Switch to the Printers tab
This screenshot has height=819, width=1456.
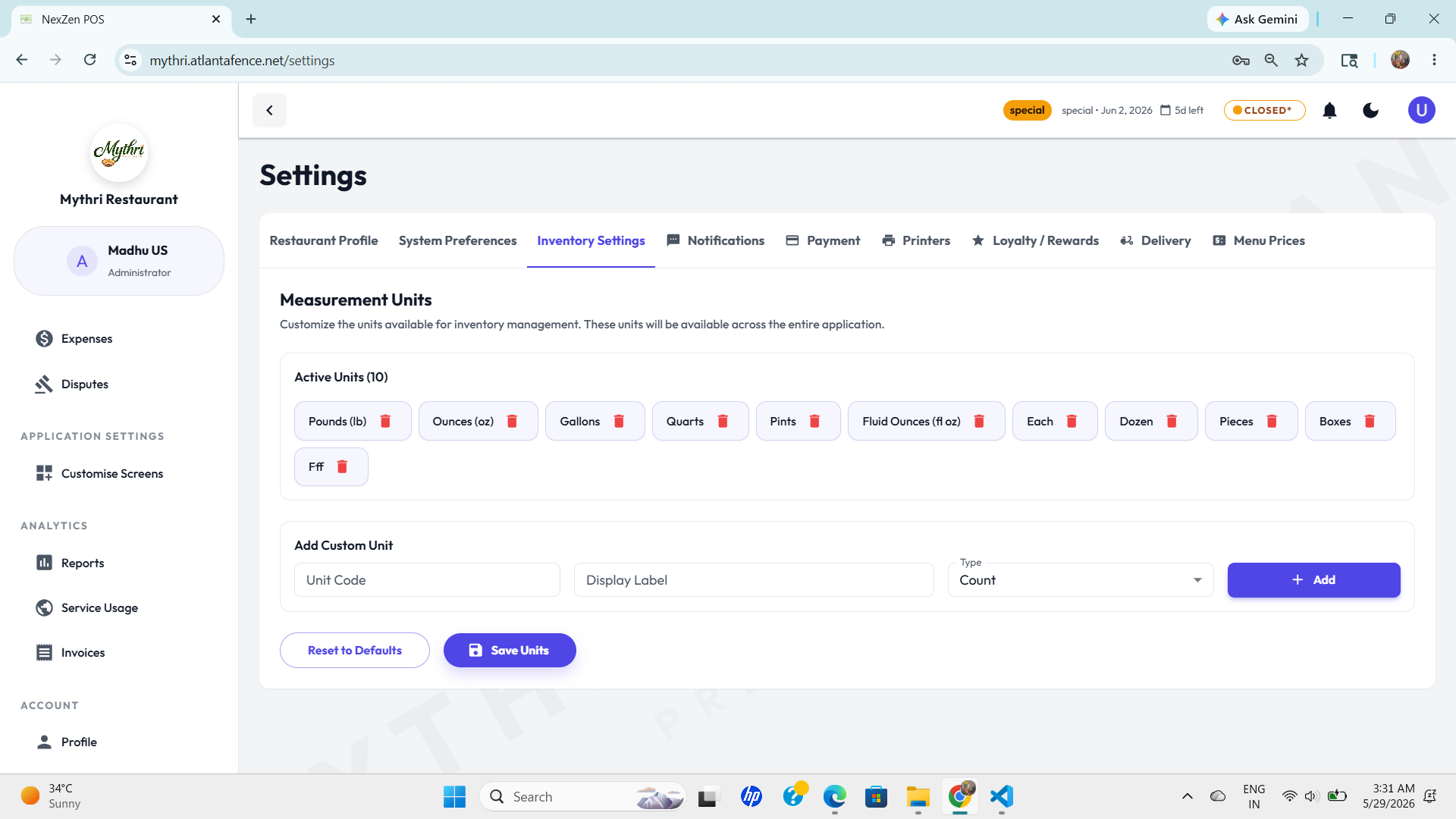tap(916, 240)
